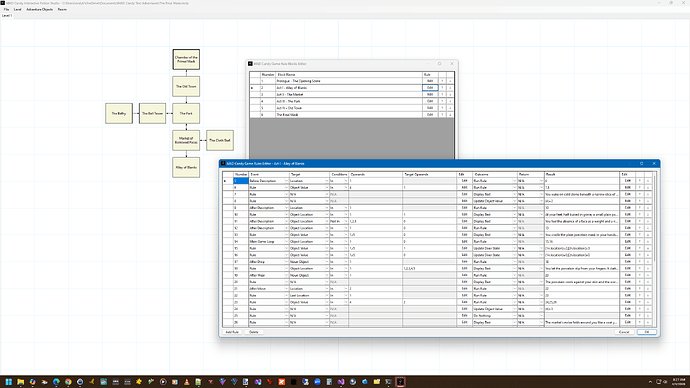690x388 pixels.
Task: Select the Act IV - Old Town block name cell
Action: 349,108
